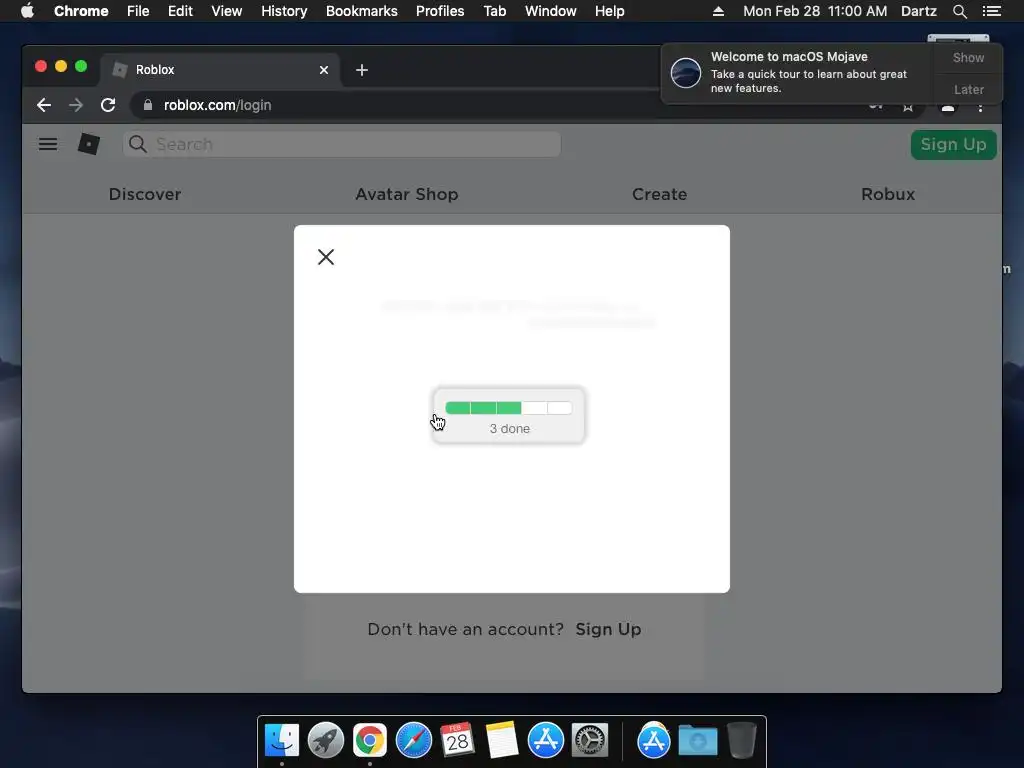Open Finder from the Dock

click(281, 740)
